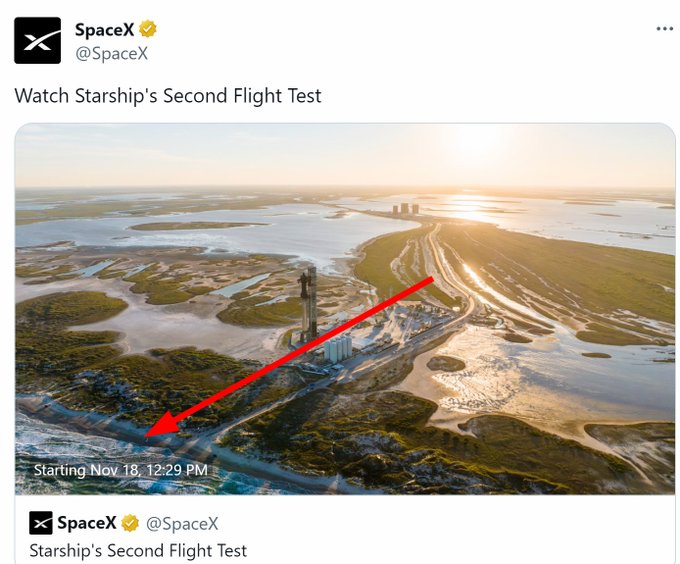Open the bold SpaceX name in the quoted post
The image size is (680, 564).
coord(86,523)
